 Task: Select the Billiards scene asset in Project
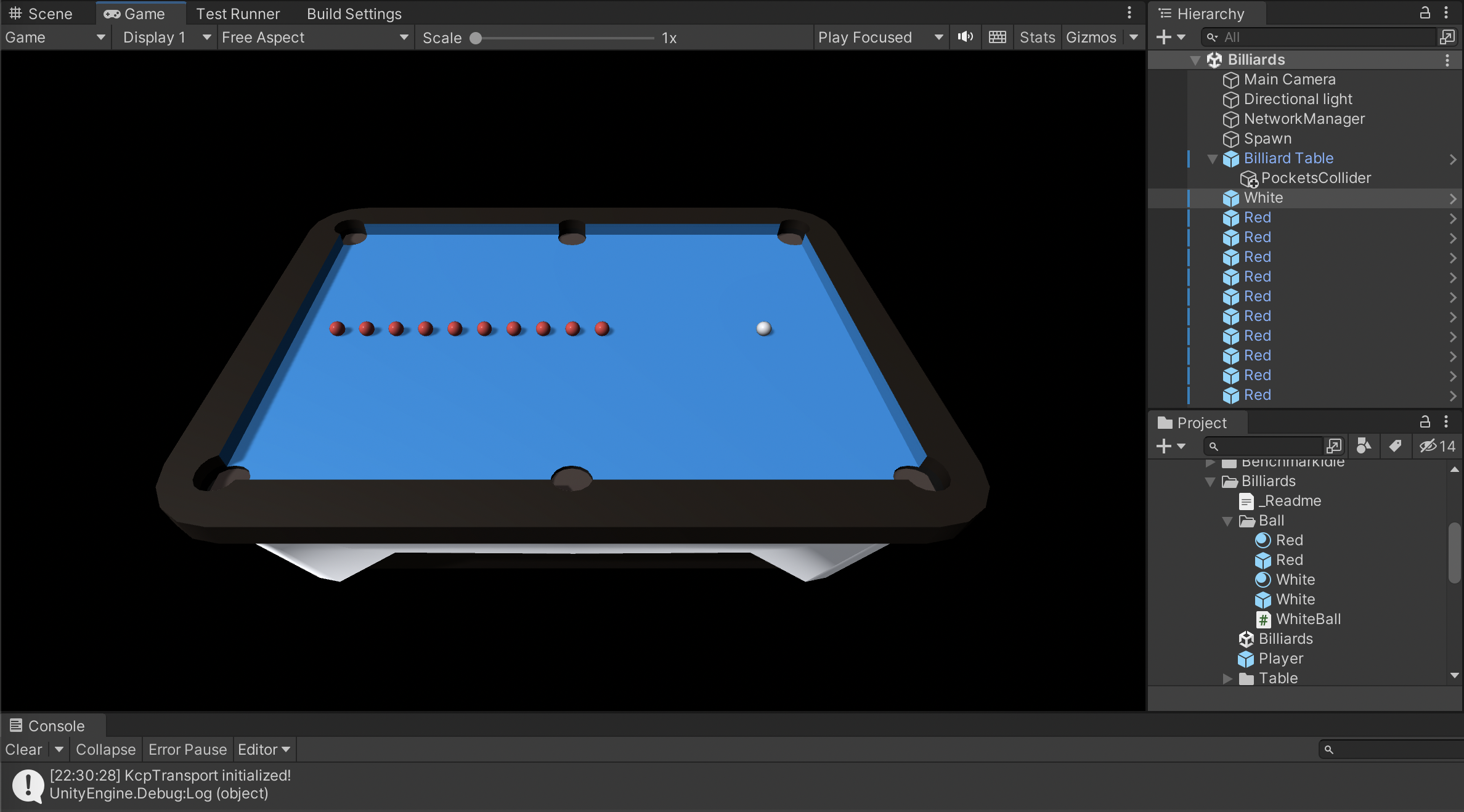coord(1285,639)
